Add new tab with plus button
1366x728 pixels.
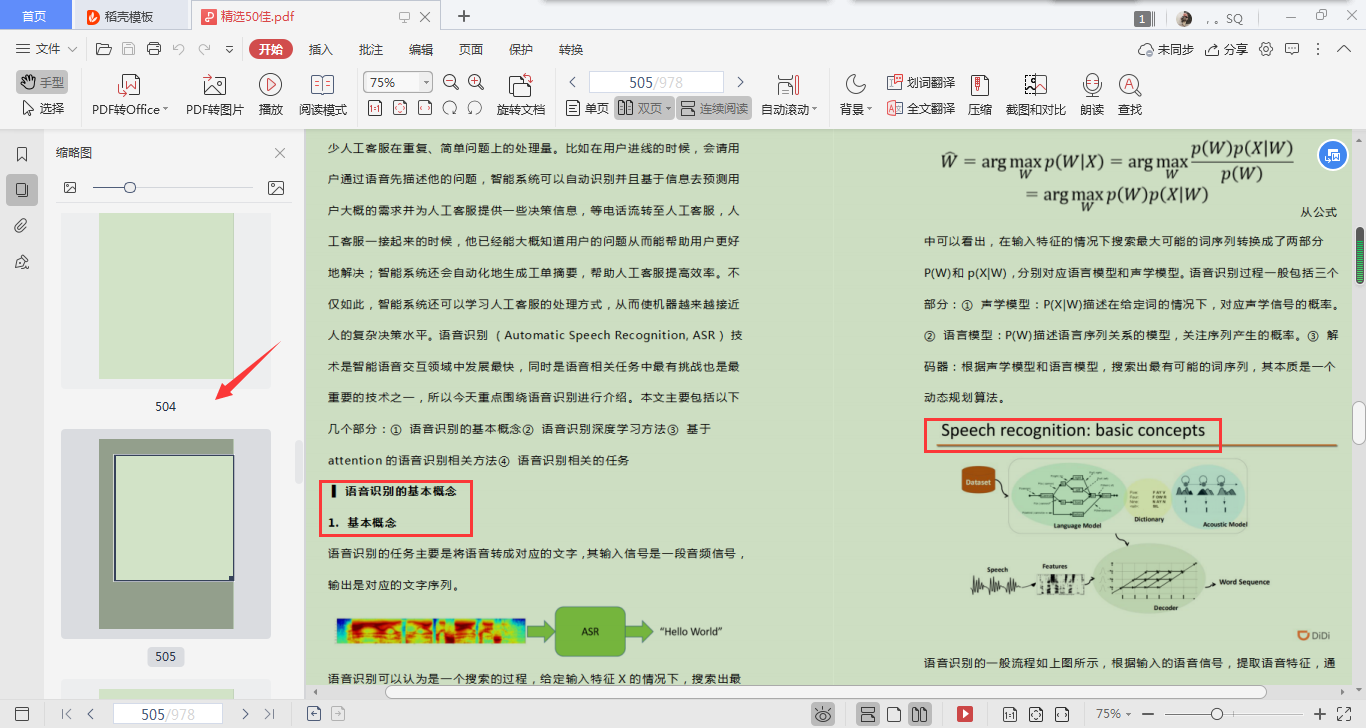pos(464,16)
